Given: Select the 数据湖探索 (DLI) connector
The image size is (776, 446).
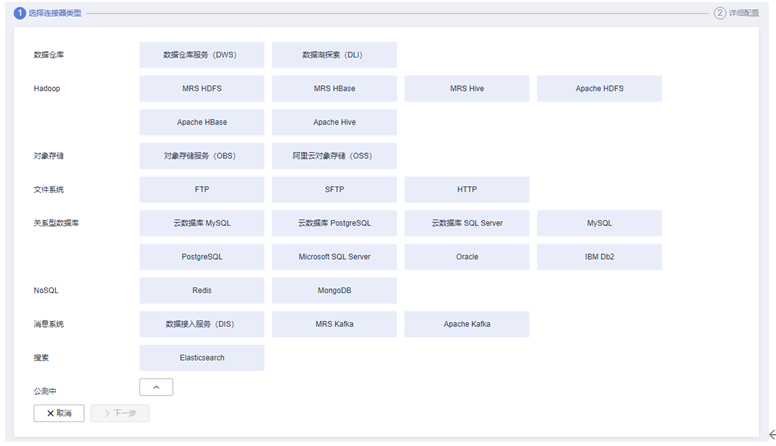Looking at the screenshot, I should point(334,55).
